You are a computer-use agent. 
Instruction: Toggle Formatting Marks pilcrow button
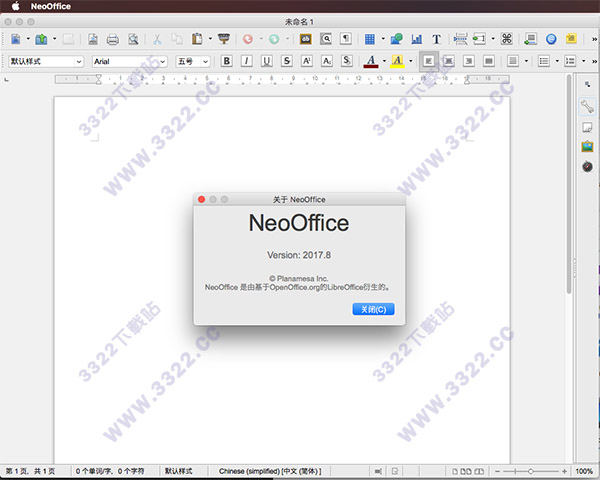pyautogui.click(x=346, y=39)
